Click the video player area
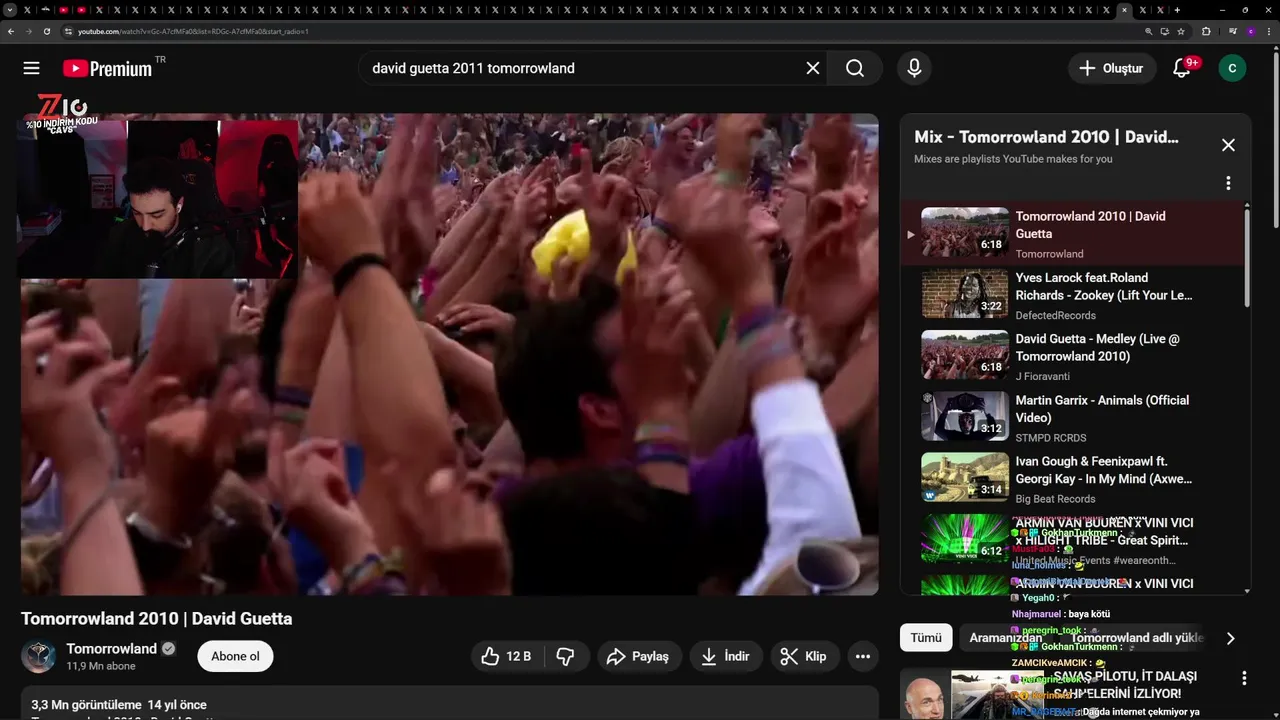1280x720 pixels. (450, 355)
